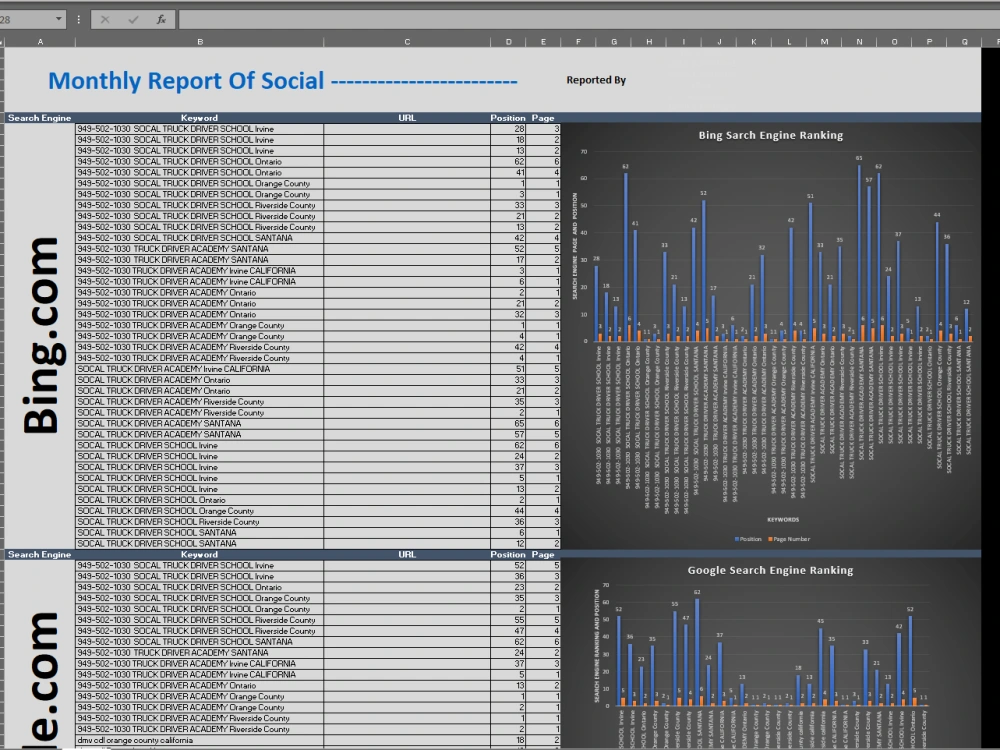
Task: Click the Cancel X icon in formula bar
Action: [x=105, y=20]
